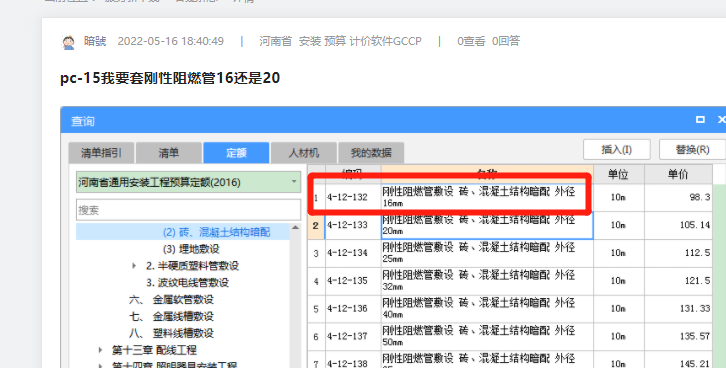
Task: Click the 河南省 tag
Action: [275, 41]
